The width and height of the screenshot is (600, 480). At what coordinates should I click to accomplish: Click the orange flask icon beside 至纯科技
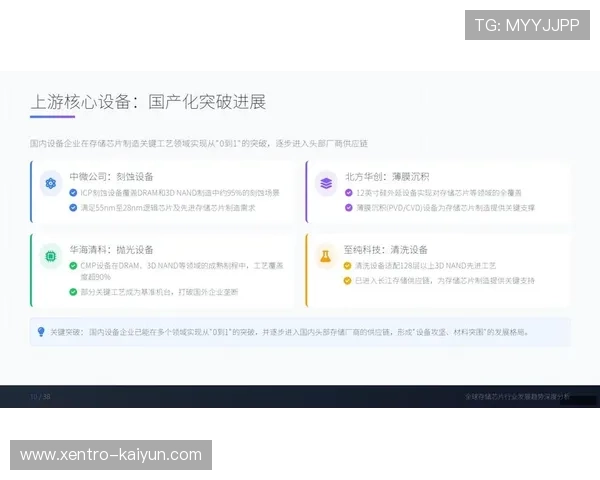coord(326,256)
